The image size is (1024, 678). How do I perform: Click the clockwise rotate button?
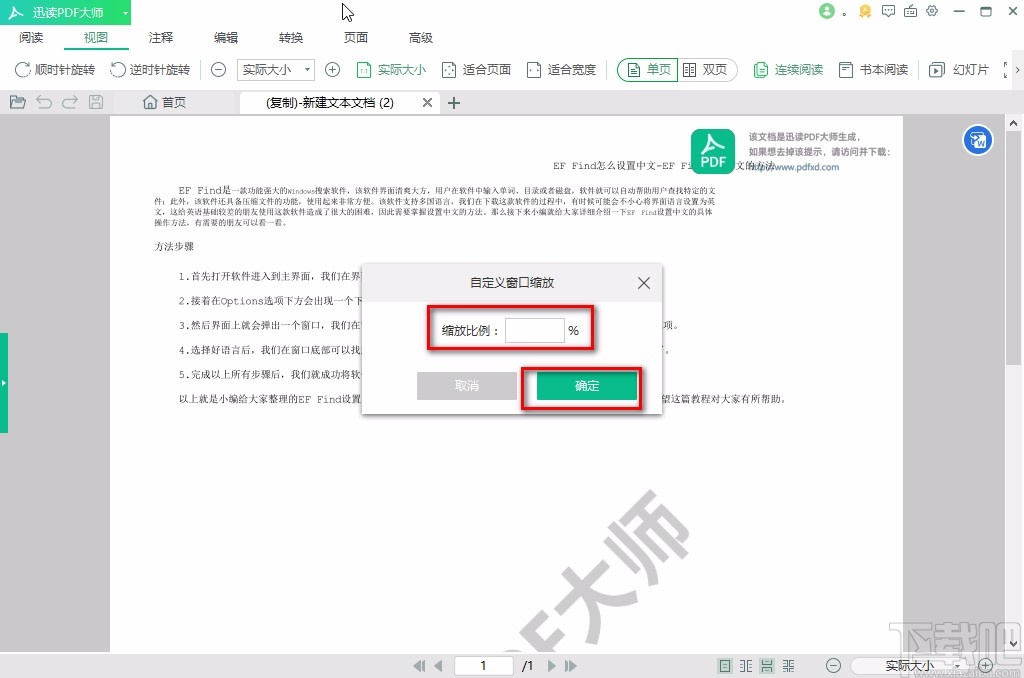pos(55,69)
